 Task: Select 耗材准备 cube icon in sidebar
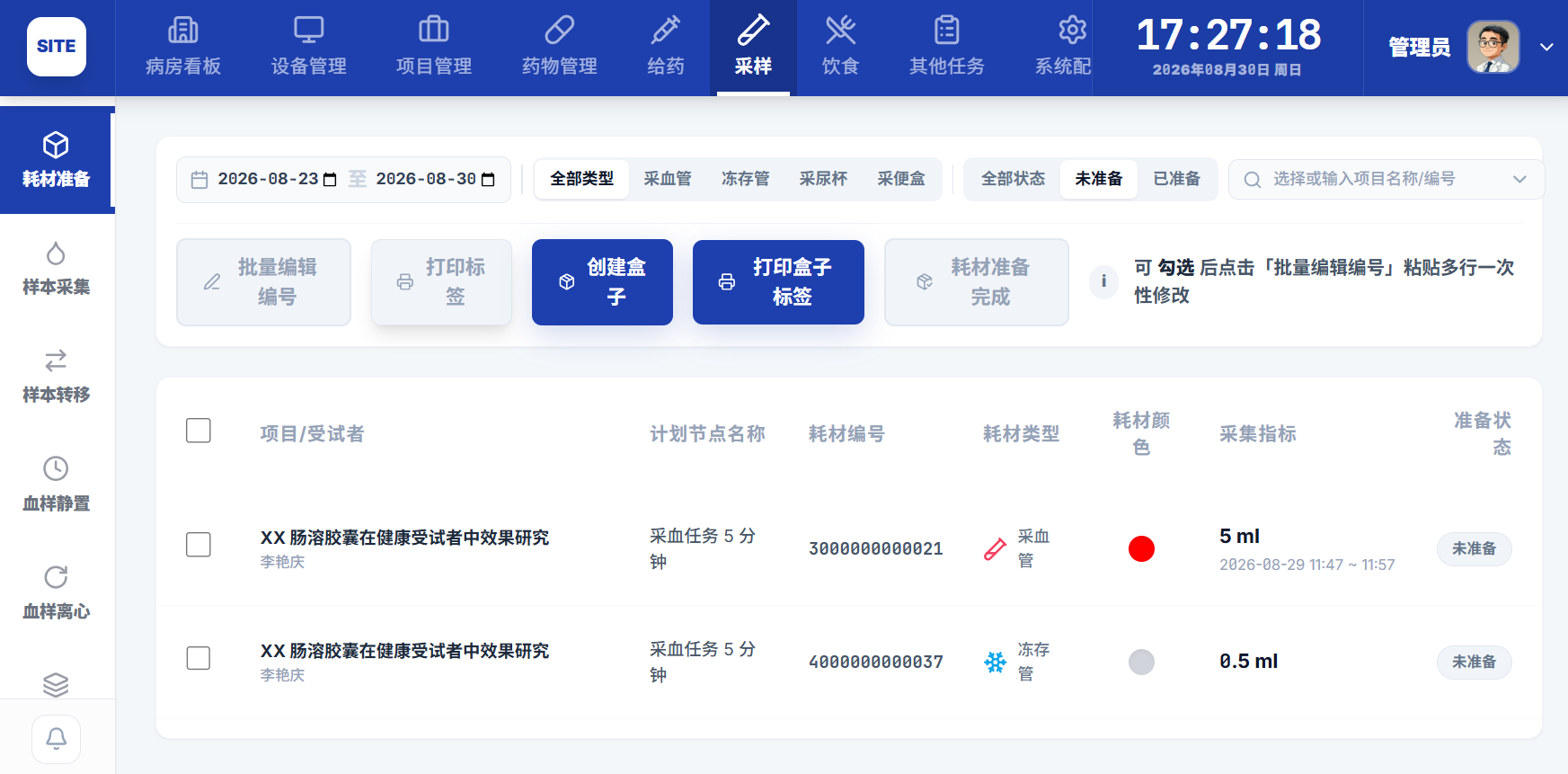[56, 145]
